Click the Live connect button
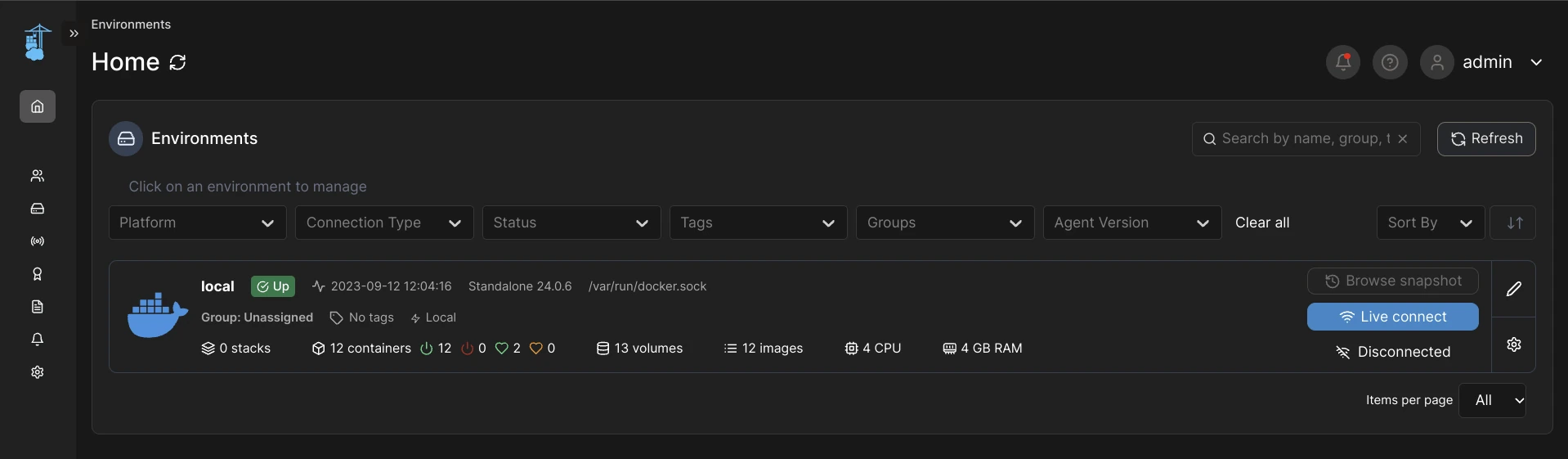This screenshot has height=459, width=1568. (x=1393, y=317)
